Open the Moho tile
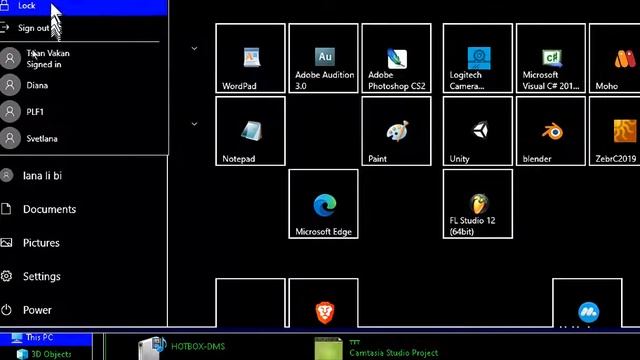640x360 pixels. [615, 58]
